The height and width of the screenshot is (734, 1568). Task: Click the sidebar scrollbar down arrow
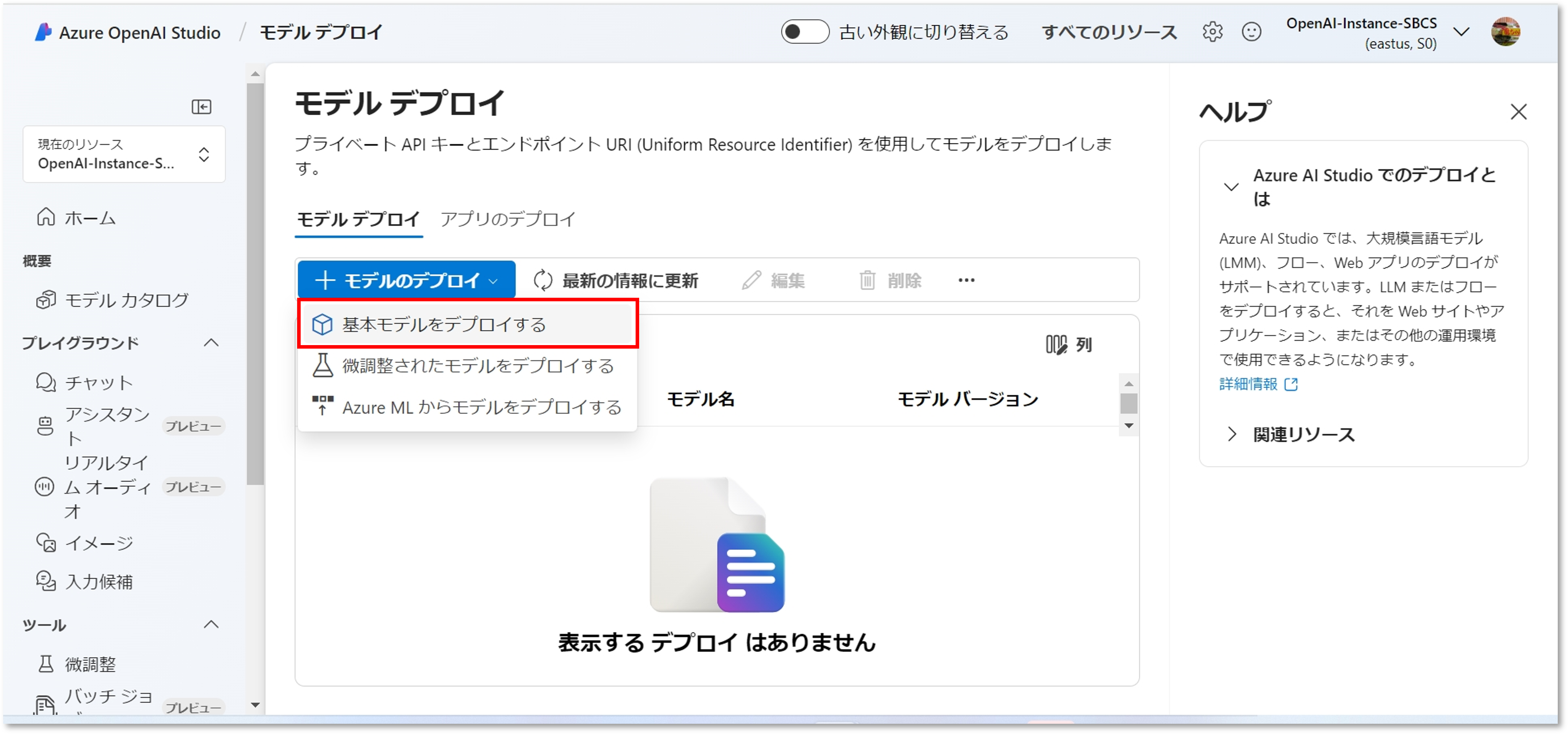[x=256, y=705]
